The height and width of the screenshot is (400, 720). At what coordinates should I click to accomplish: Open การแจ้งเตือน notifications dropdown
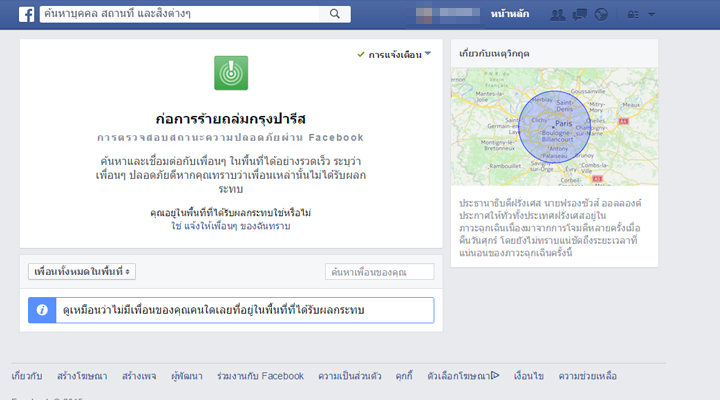pyautogui.click(x=394, y=55)
